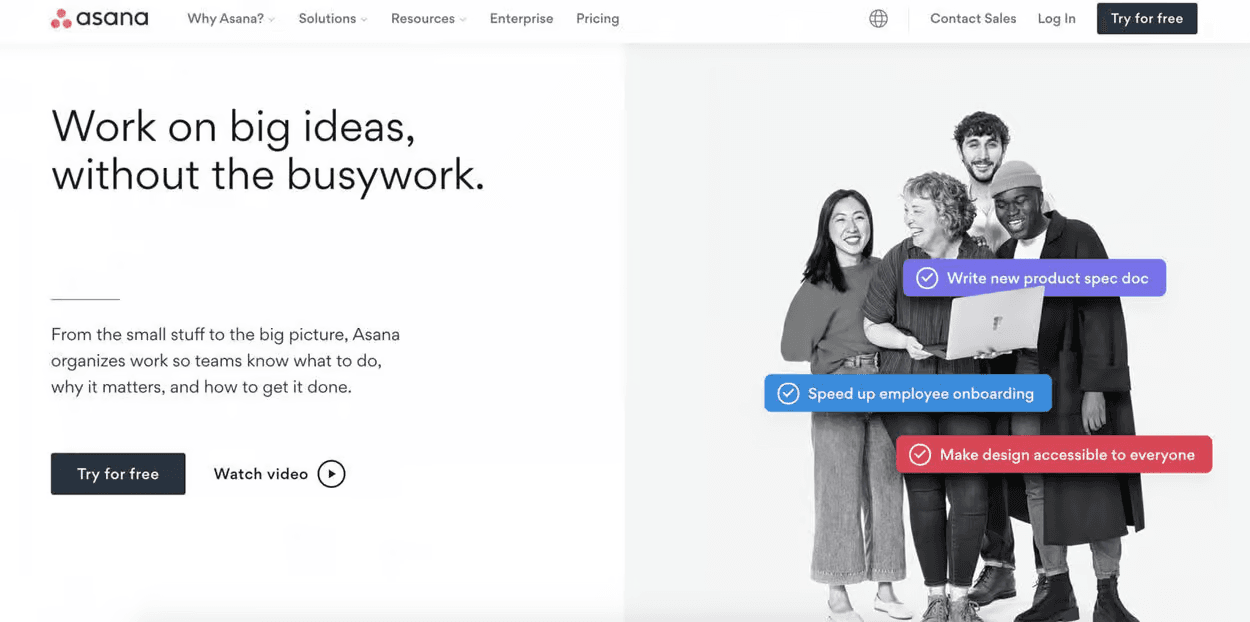Select the purple Write new product spec doc tag
1250x622 pixels.
point(1047,278)
